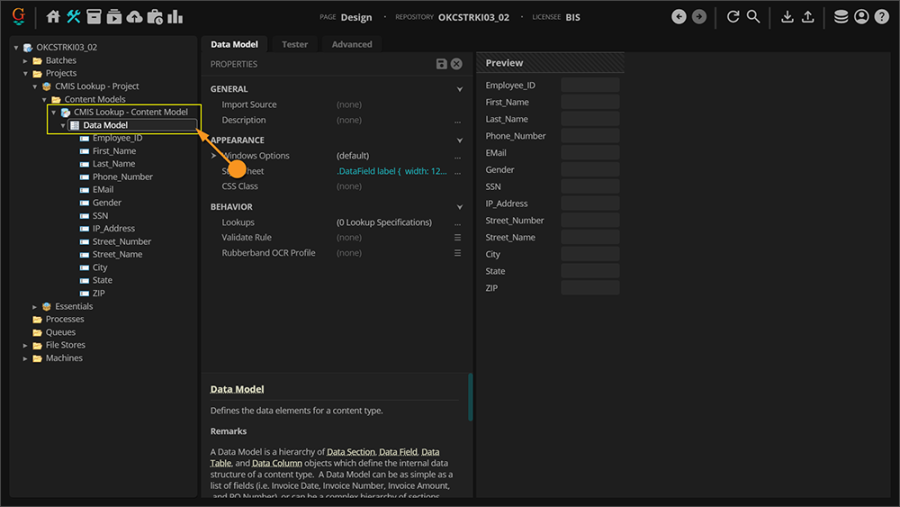Switch to the Tester tab
This screenshot has height=507, width=900.
tap(294, 44)
